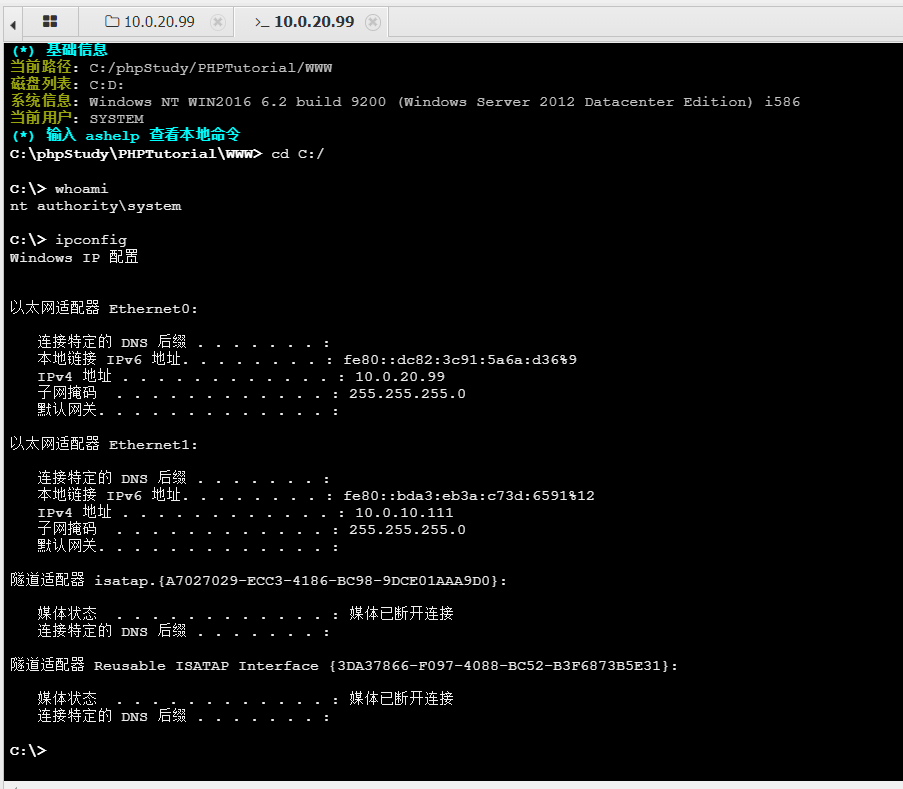Click the Reusable ISATAP Interface heading
Image resolution: width=903 pixels, height=789 pixels.
click(343, 665)
